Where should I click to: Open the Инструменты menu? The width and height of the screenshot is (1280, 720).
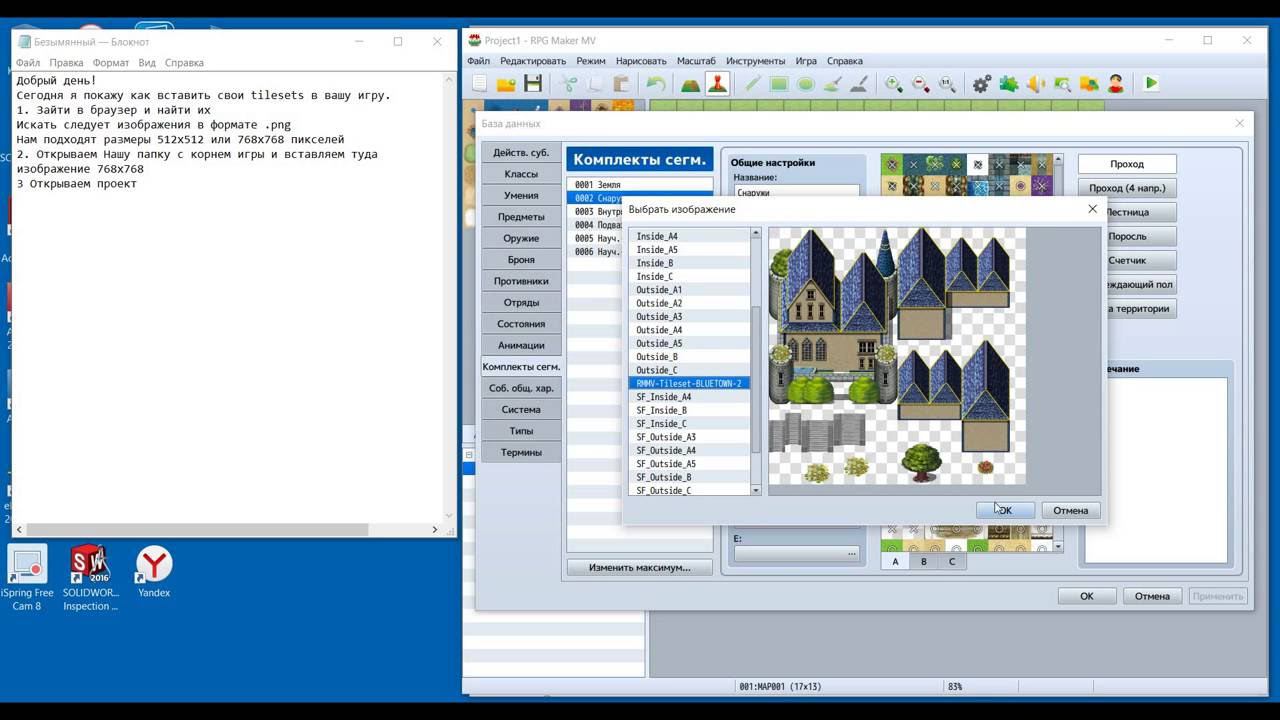(x=755, y=61)
